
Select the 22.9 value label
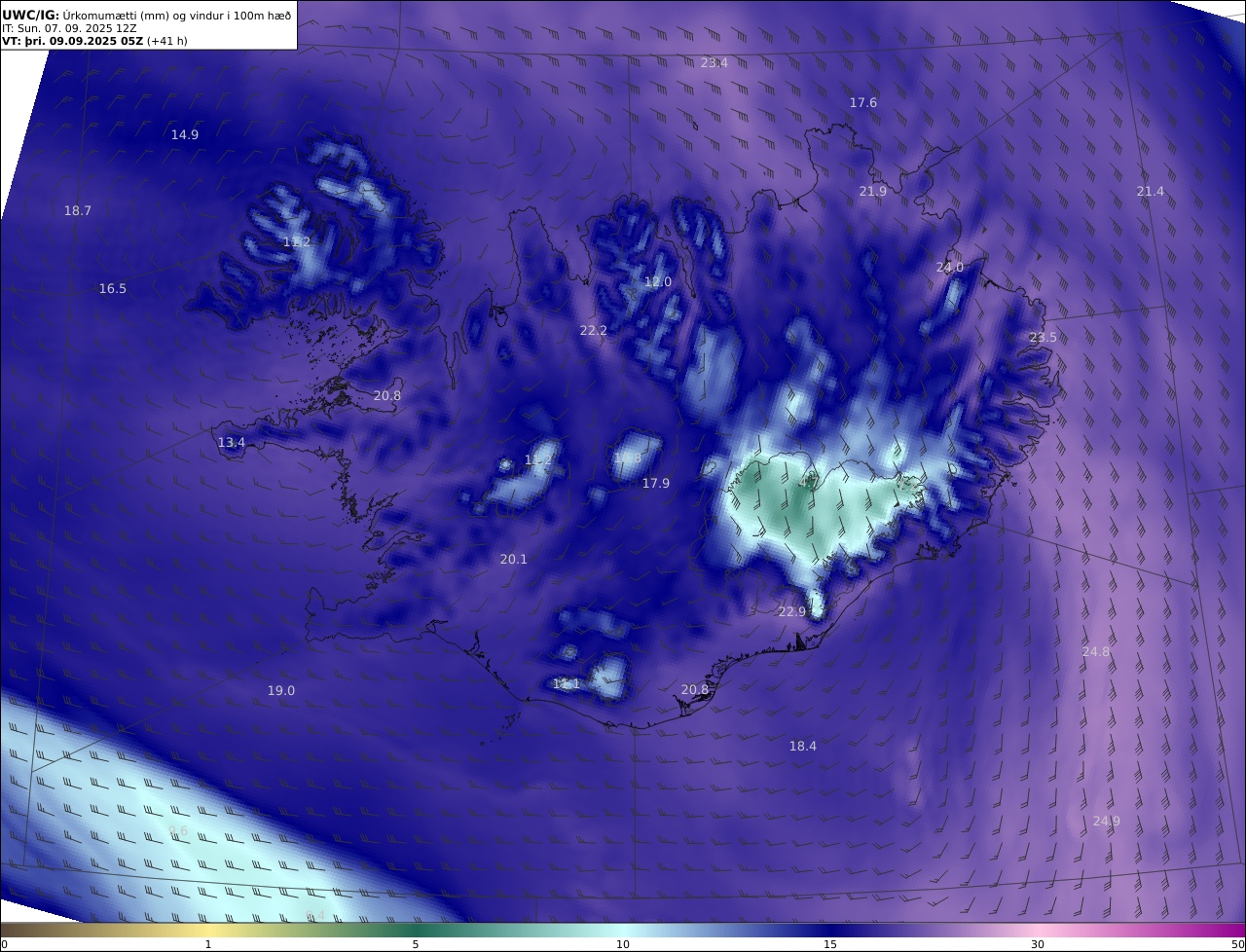[792, 611]
